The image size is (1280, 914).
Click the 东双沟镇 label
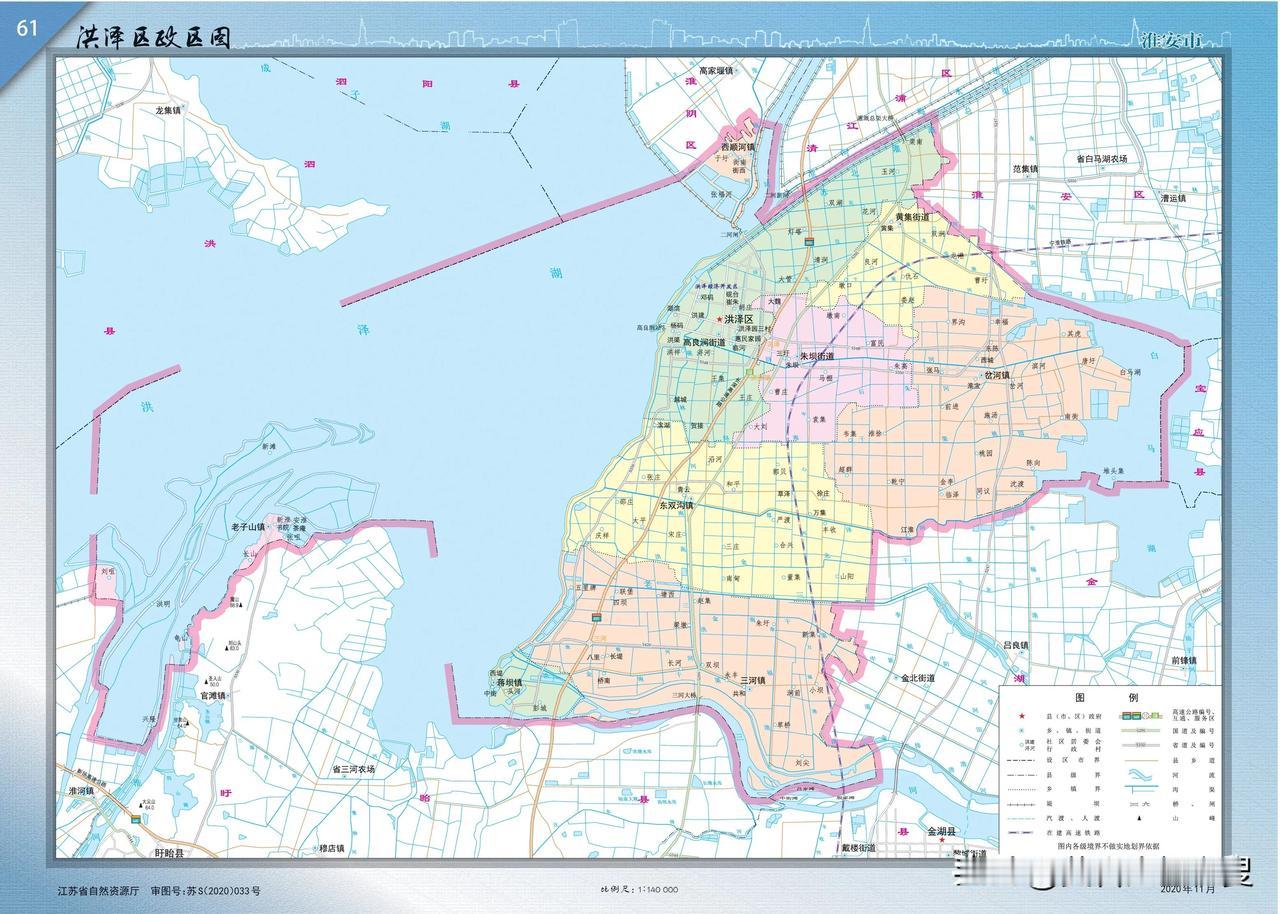676,506
